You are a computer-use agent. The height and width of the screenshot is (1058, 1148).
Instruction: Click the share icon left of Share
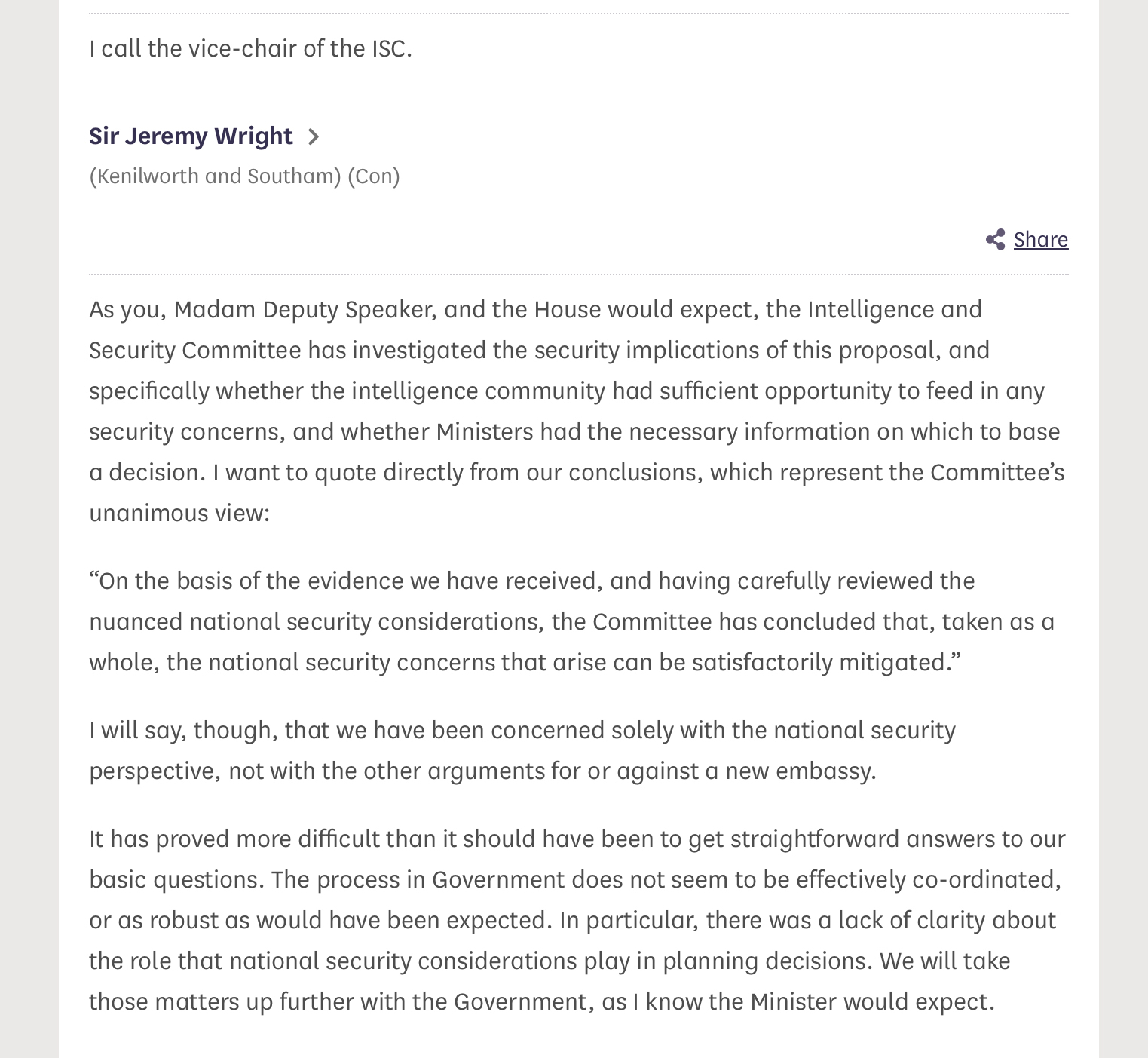[x=995, y=240]
